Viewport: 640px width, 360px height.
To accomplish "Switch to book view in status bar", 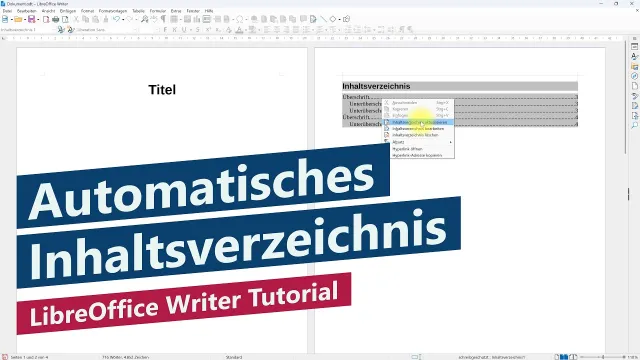I will point(573,357).
